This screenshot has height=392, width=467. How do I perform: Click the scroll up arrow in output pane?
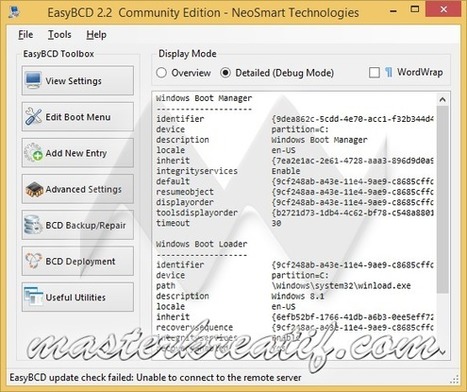tap(443, 99)
